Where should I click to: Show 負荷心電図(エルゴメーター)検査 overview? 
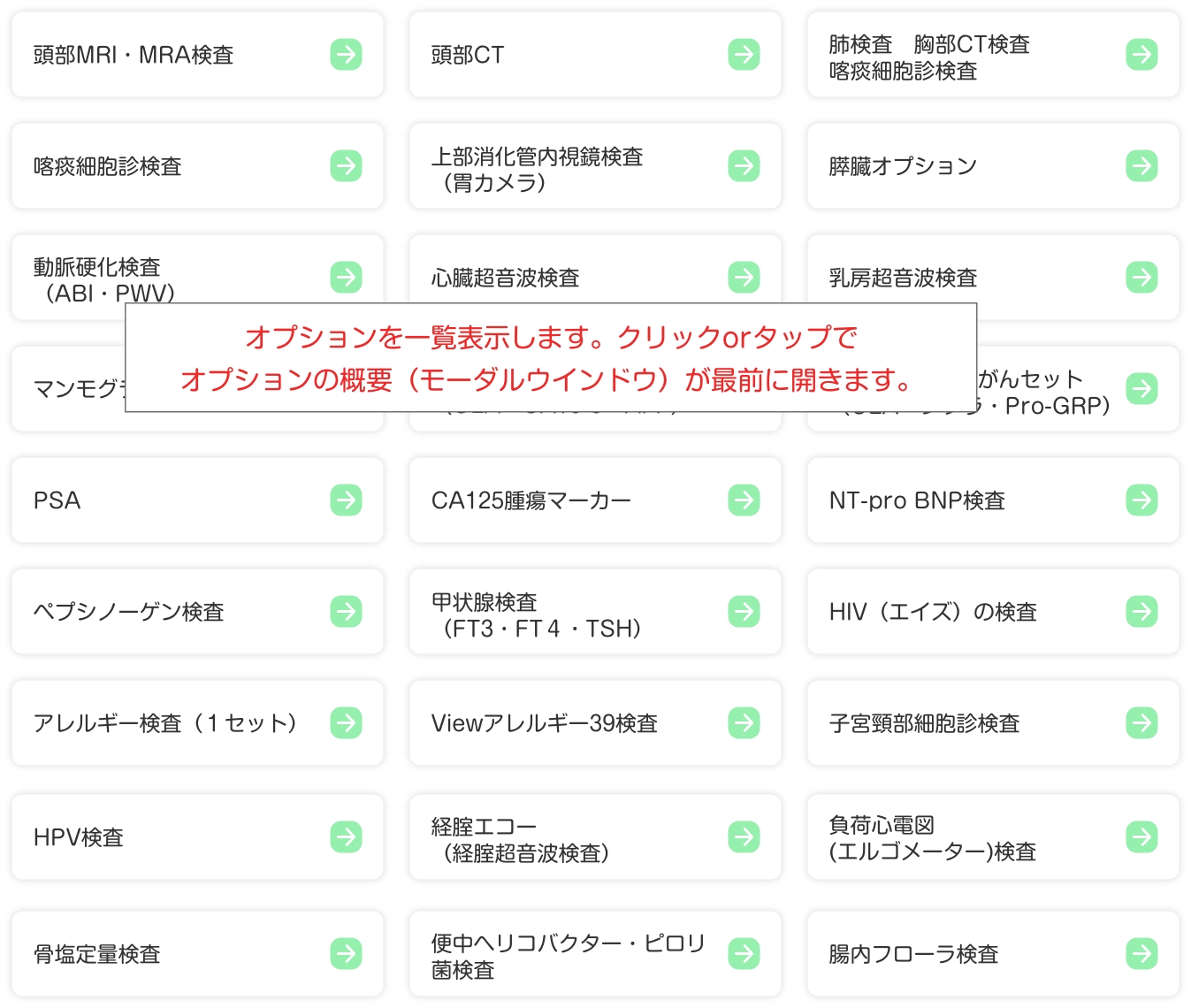pyautogui.click(x=992, y=837)
